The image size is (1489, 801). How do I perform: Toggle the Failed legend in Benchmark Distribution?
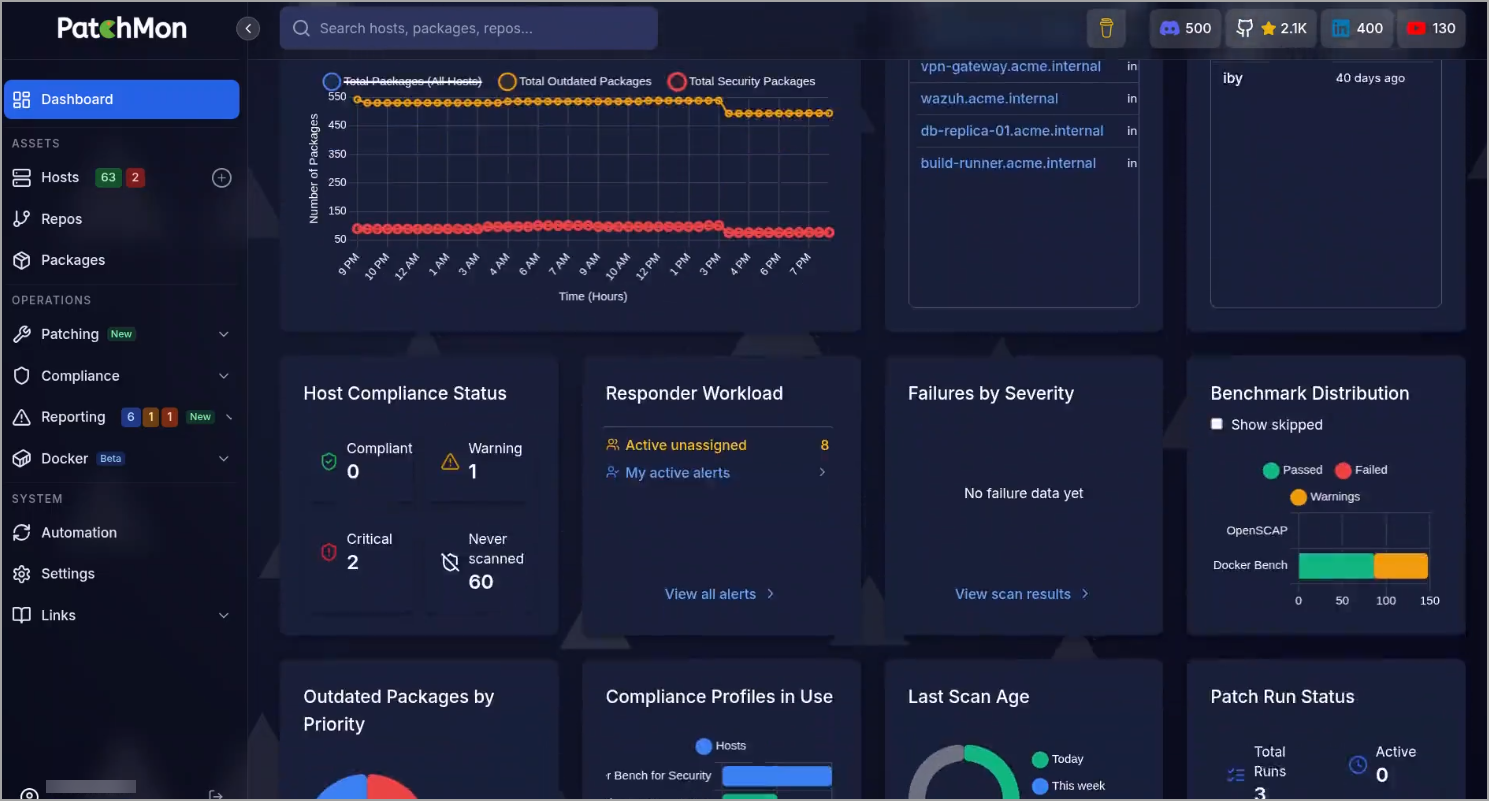(1361, 470)
